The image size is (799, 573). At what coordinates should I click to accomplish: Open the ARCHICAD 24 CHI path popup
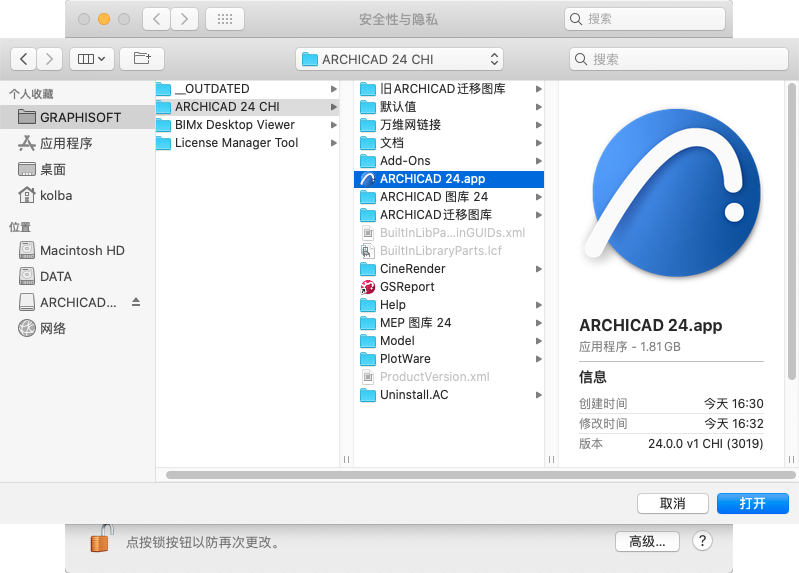[400, 59]
